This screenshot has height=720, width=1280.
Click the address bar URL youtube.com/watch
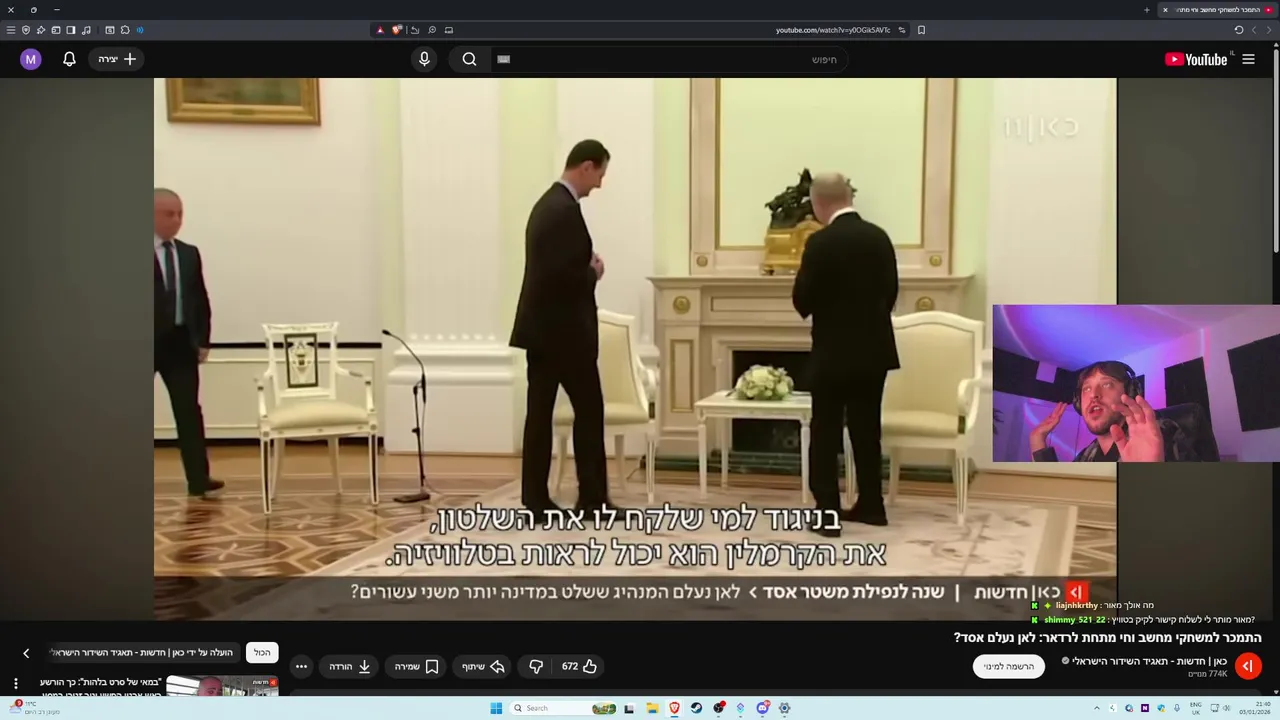coord(832,30)
